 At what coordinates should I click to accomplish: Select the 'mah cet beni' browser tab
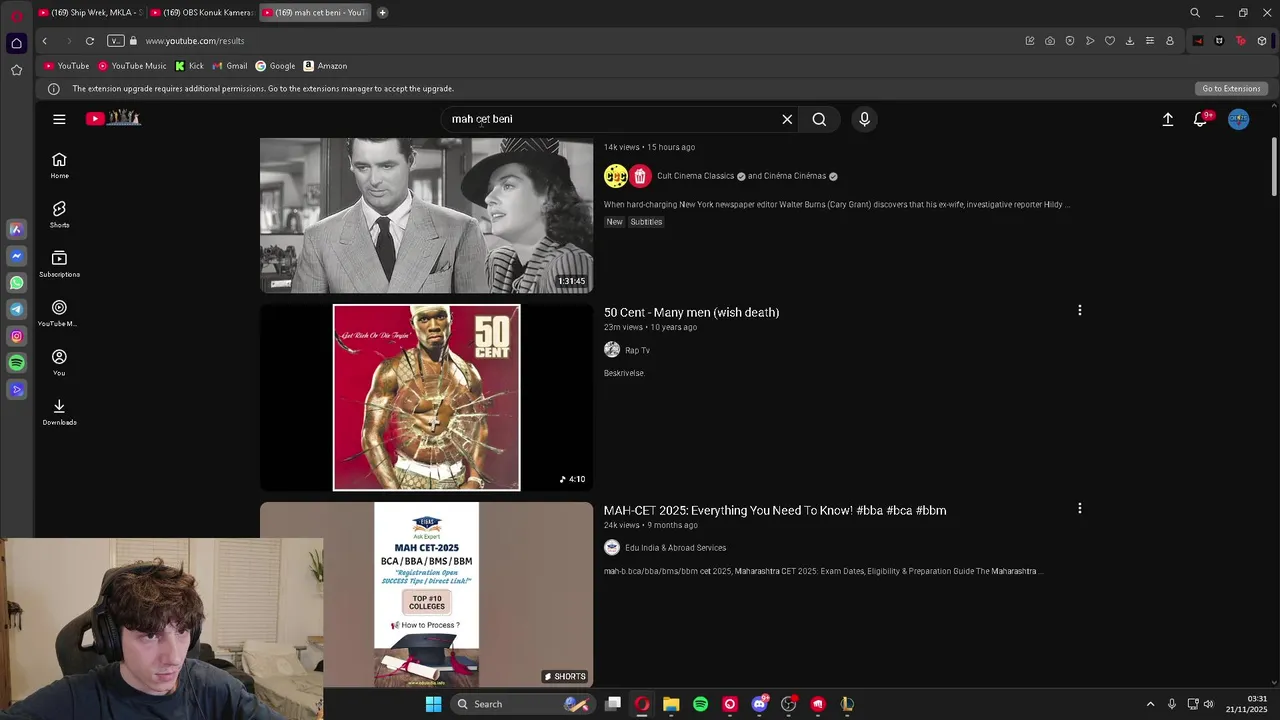(314, 13)
